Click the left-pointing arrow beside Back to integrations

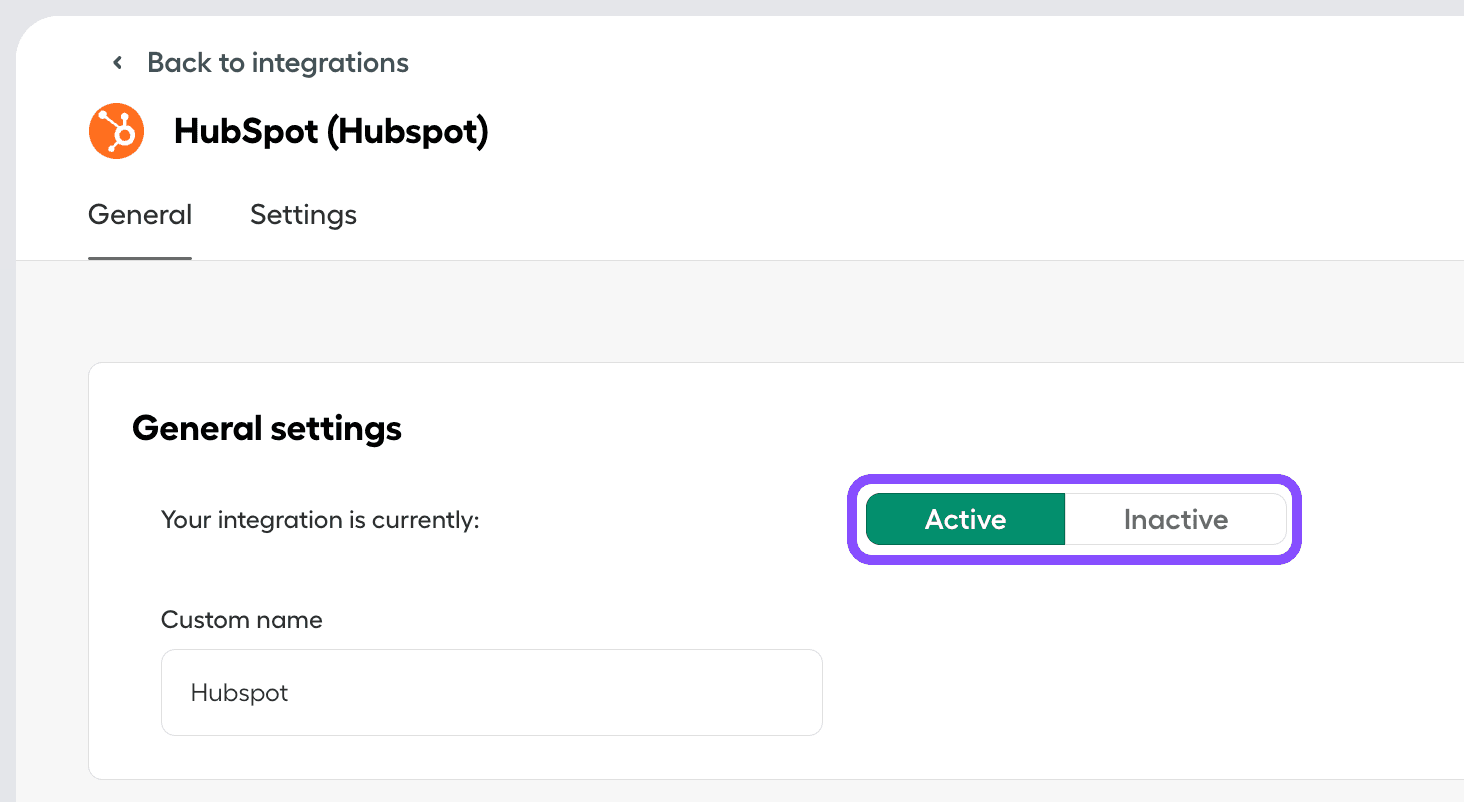tap(116, 62)
